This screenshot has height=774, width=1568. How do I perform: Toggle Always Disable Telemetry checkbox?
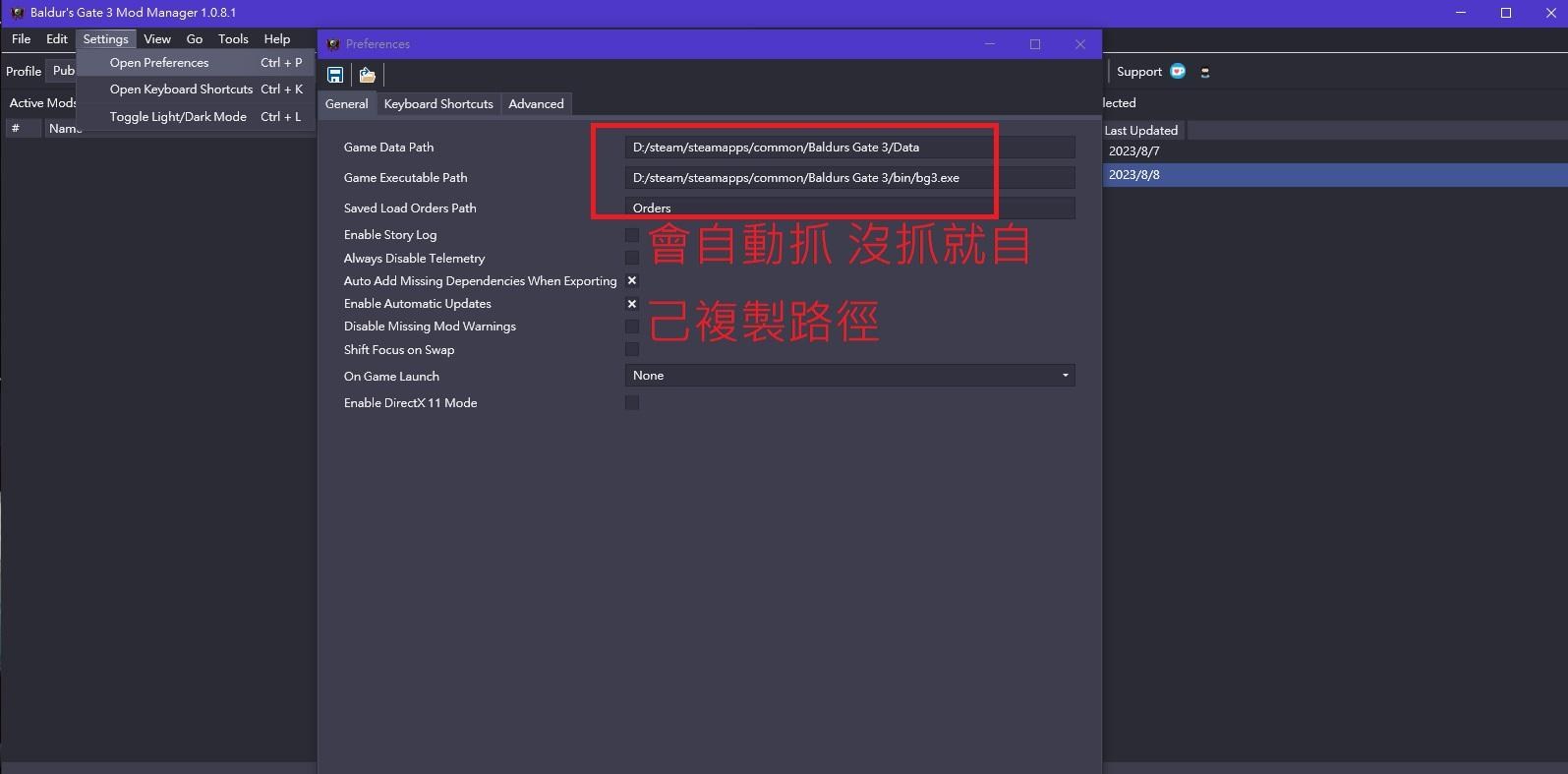coord(632,258)
